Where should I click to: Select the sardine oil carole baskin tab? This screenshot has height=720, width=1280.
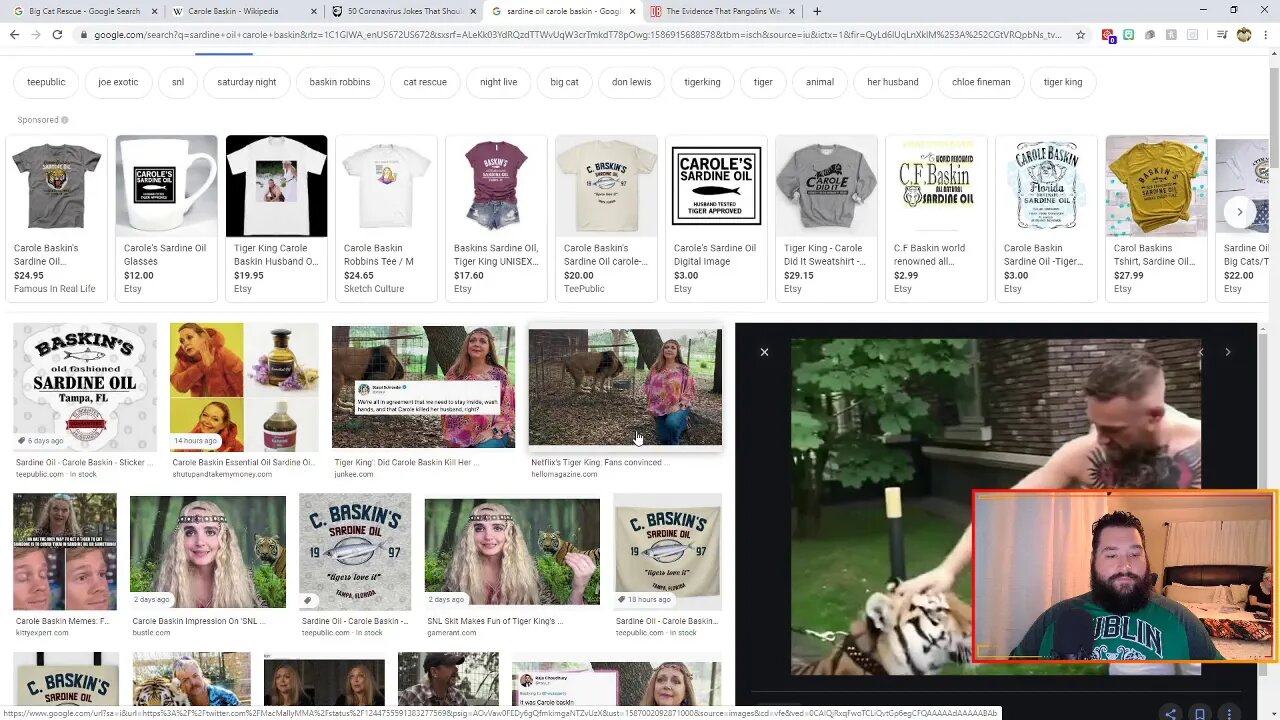click(563, 11)
